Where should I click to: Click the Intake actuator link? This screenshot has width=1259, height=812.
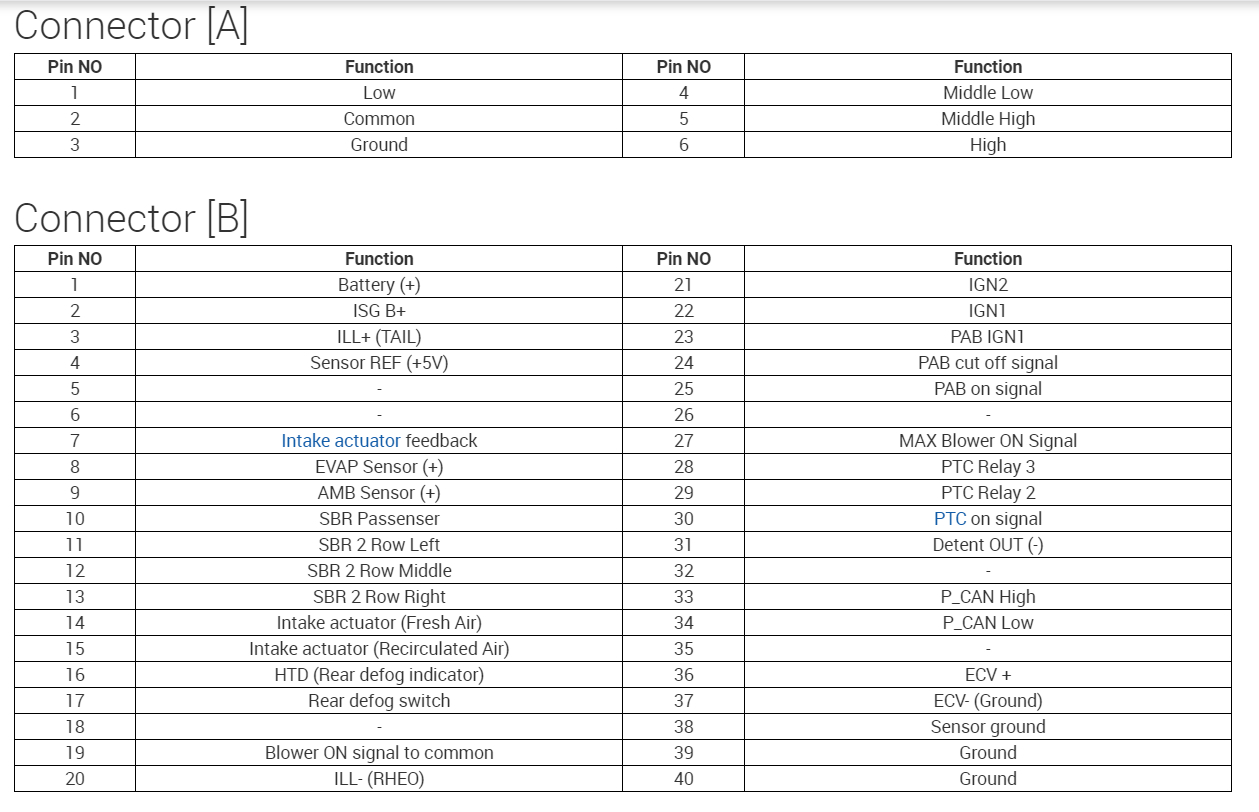[x=340, y=441]
